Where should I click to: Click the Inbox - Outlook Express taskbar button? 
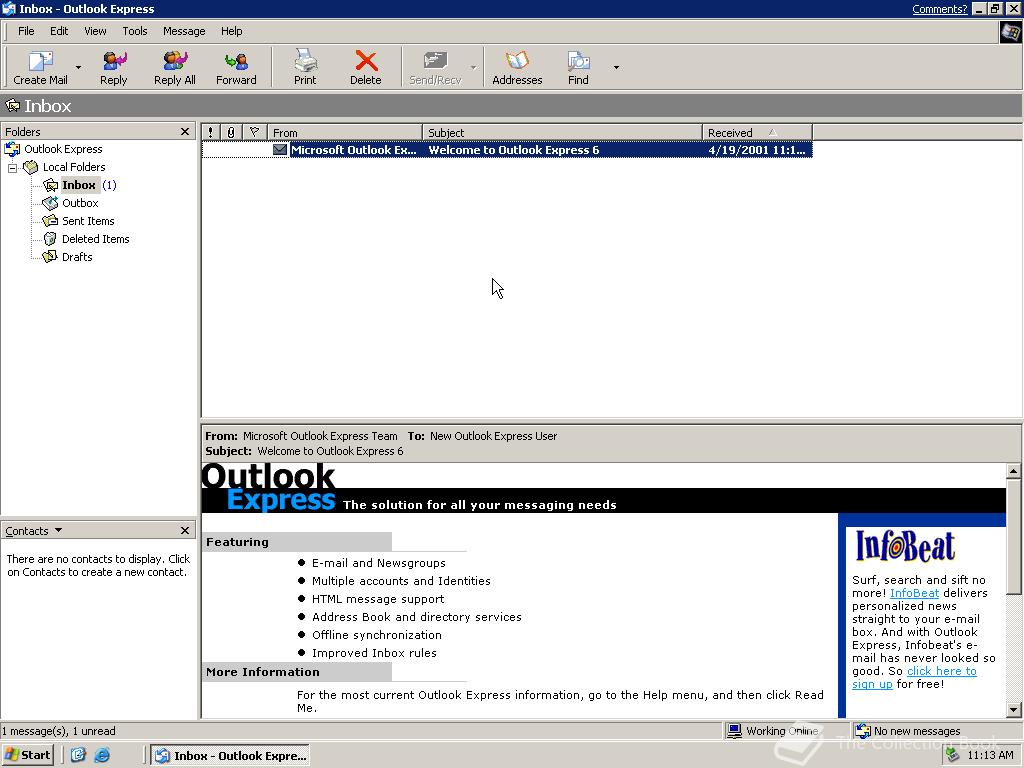point(231,756)
